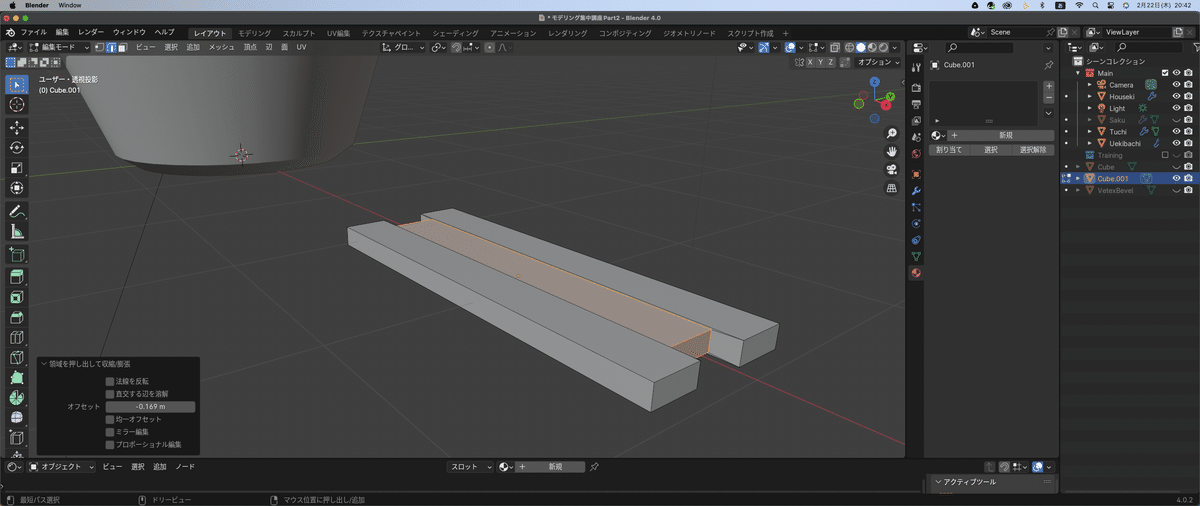Screen dimensions: 1200x506
Task: Click the オフセット value field
Action: point(150,407)
